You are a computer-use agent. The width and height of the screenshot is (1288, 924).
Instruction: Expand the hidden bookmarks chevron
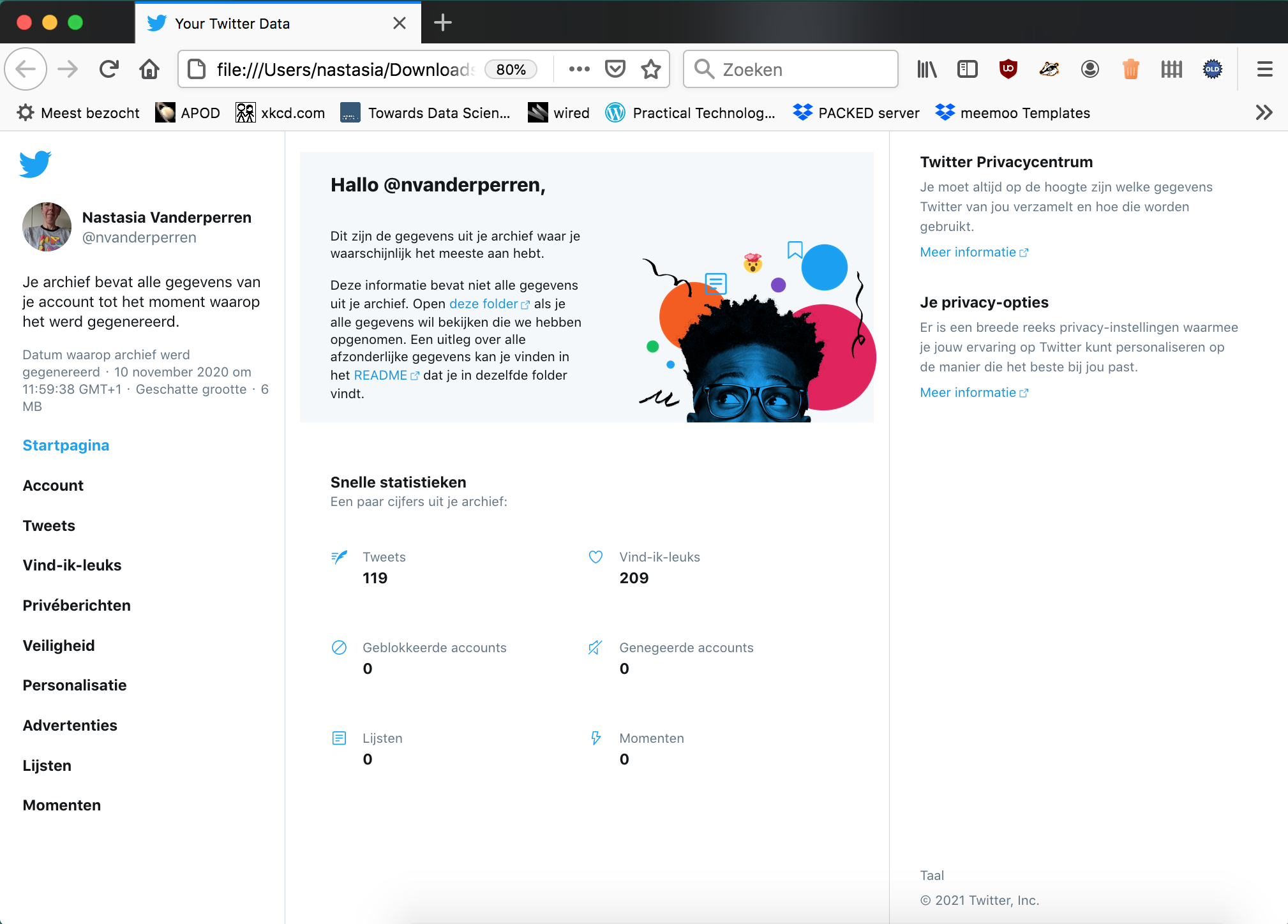pos(1264,113)
